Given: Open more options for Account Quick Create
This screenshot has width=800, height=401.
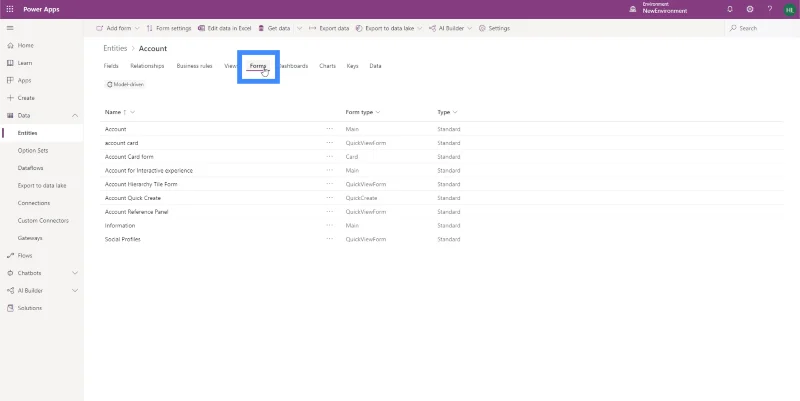Looking at the screenshot, I should [x=330, y=198].
